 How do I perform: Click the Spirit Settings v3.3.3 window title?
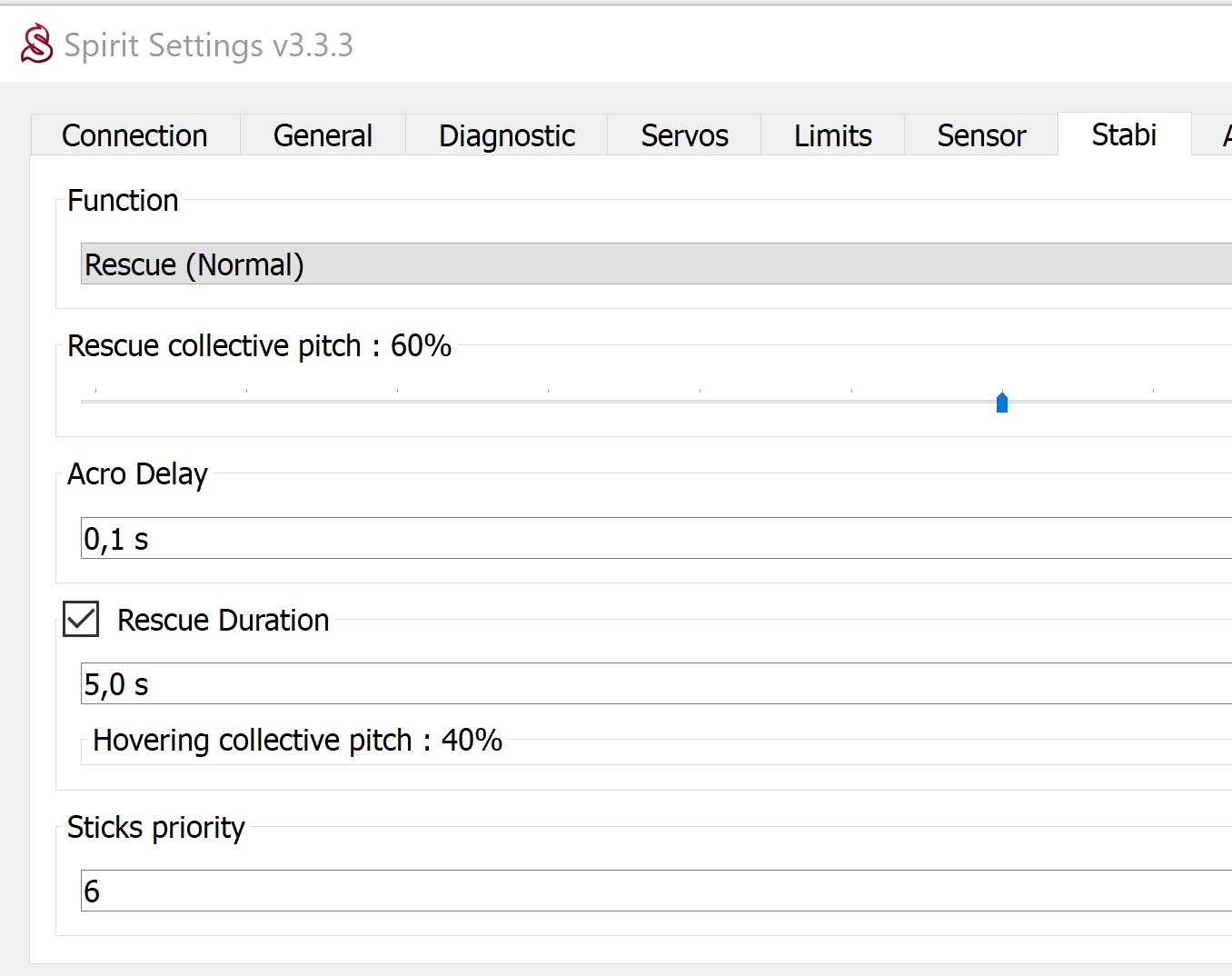pos(208,45)
